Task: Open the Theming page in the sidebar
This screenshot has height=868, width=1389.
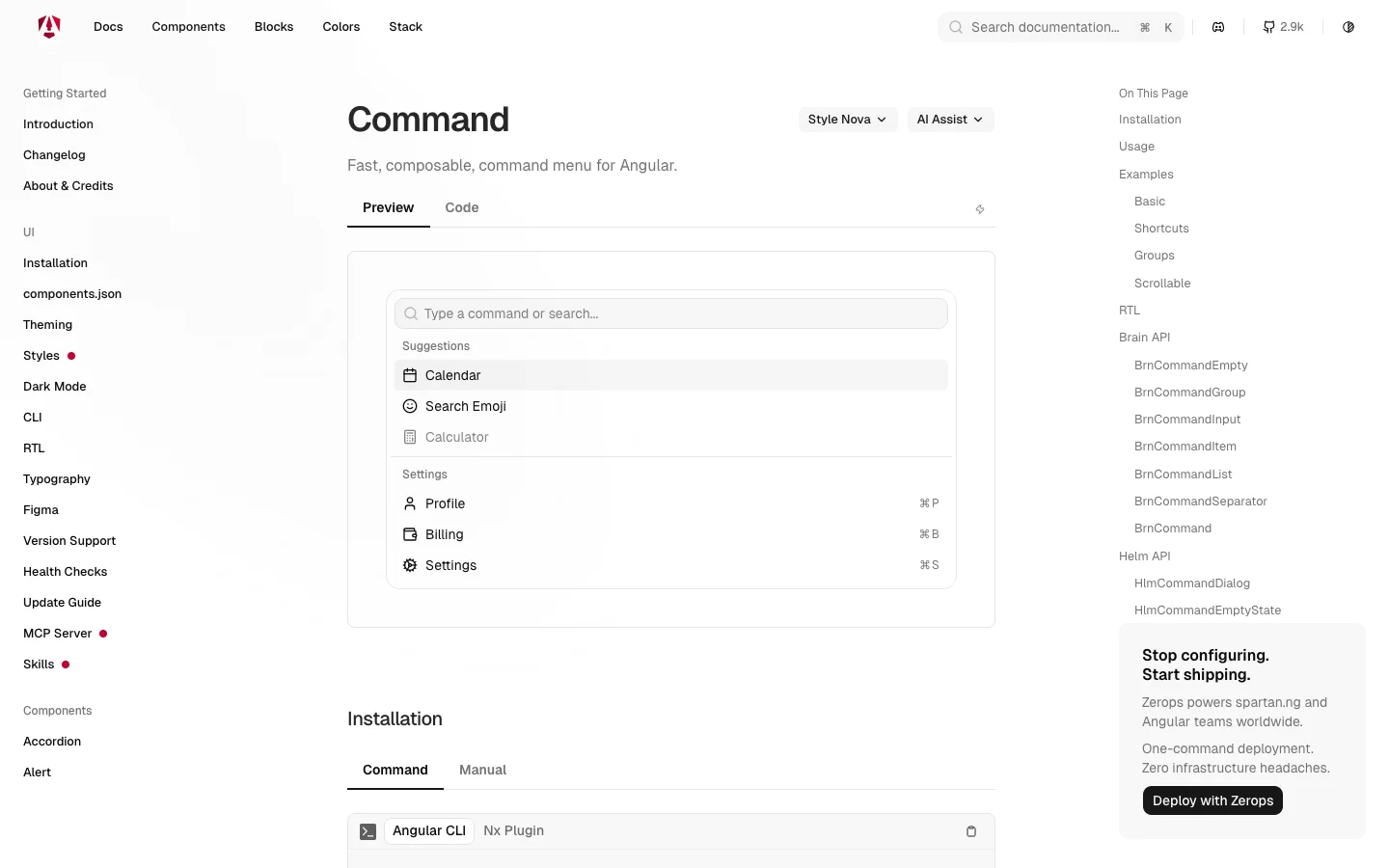Action: [48, 325]
